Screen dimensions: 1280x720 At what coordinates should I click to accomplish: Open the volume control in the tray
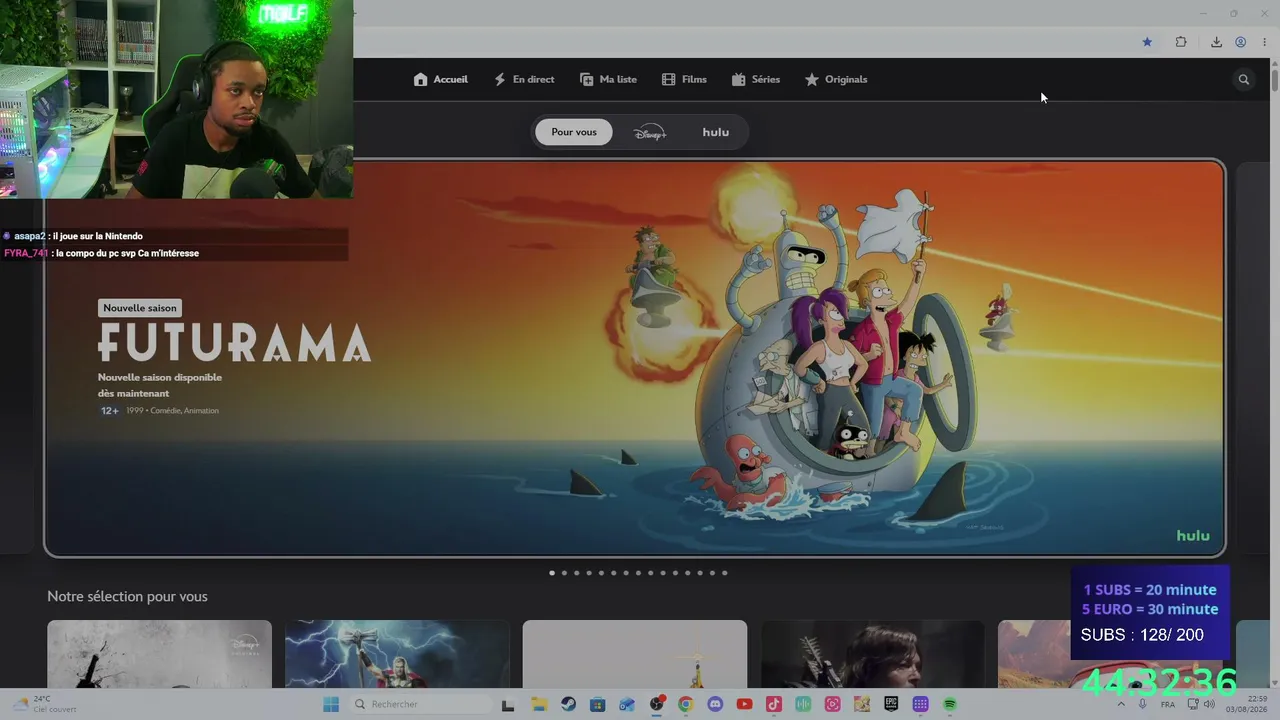(x=1209, y=704)
